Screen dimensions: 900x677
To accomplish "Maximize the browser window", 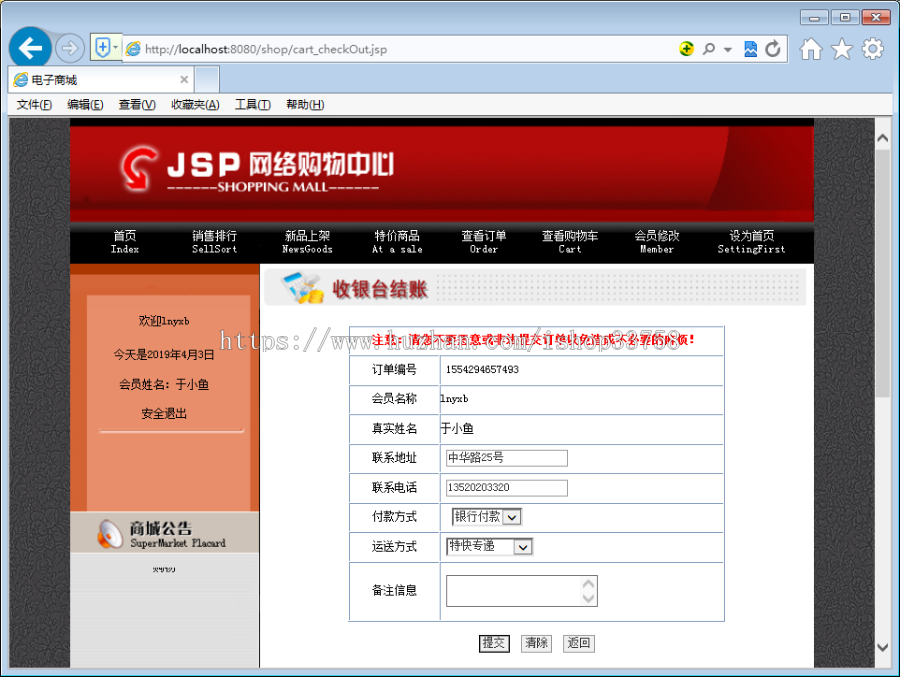I will point(845,17).
